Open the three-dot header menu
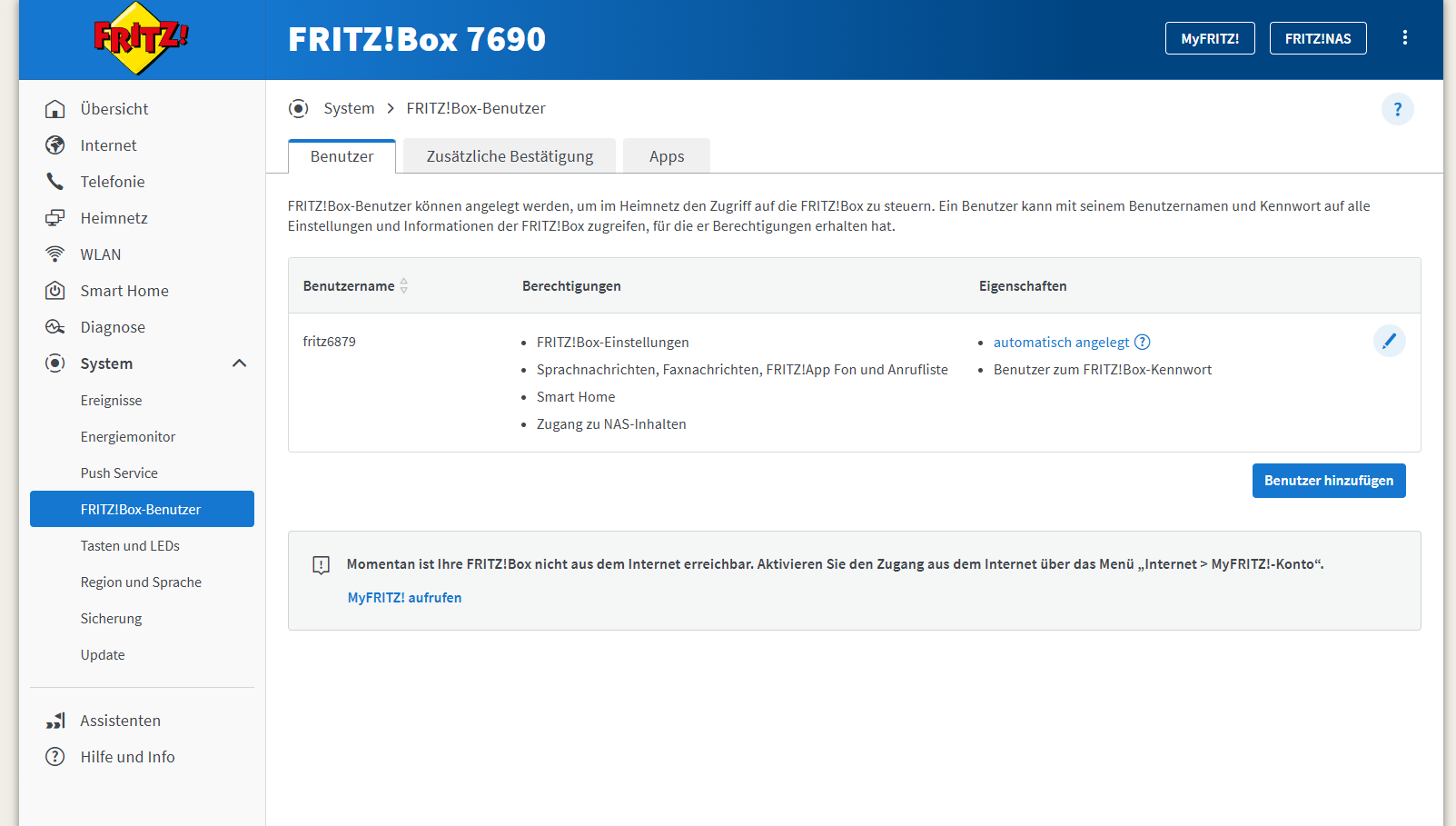 [x=1404, y=37]
